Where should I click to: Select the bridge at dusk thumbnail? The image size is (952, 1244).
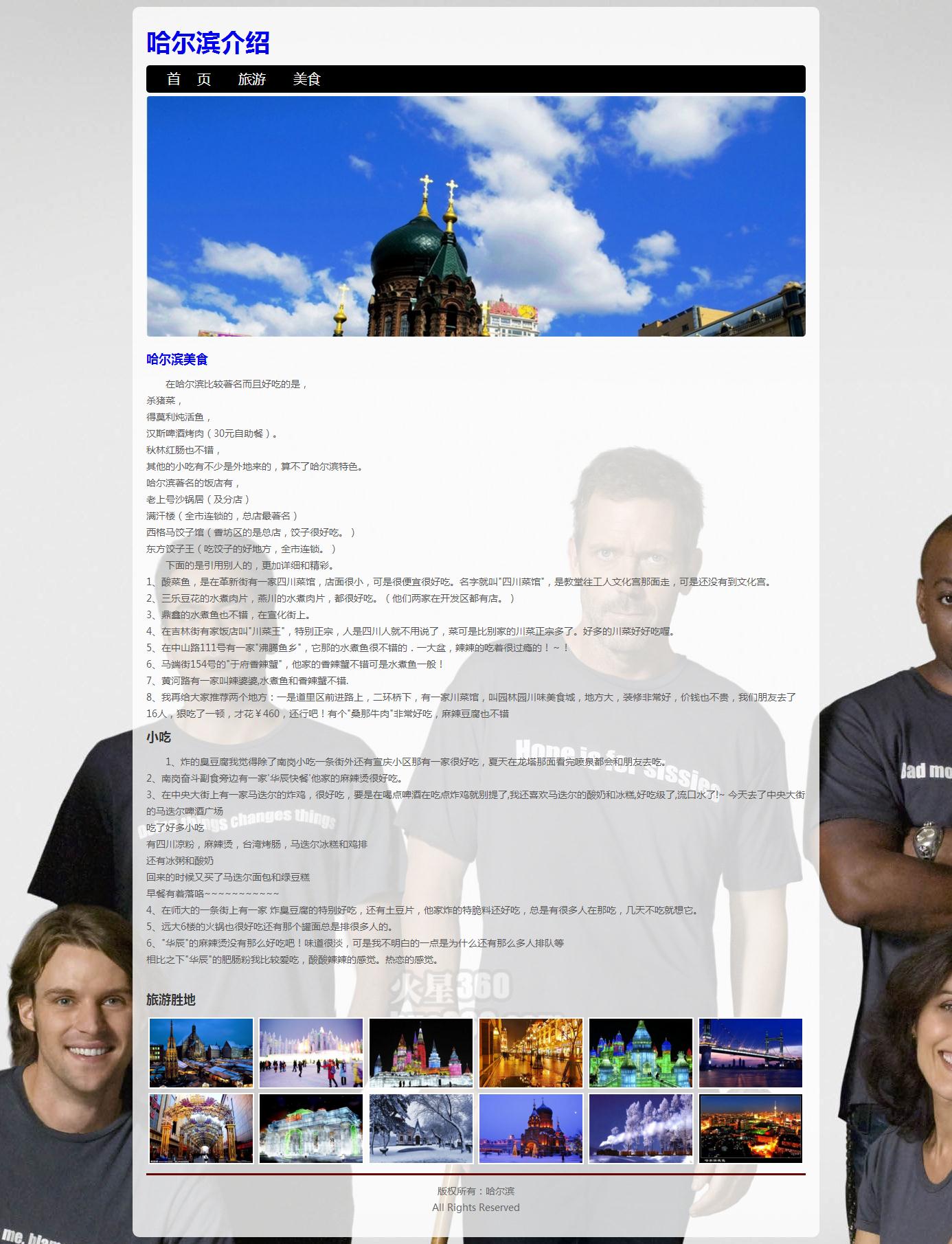click(x=751, y=1052)
